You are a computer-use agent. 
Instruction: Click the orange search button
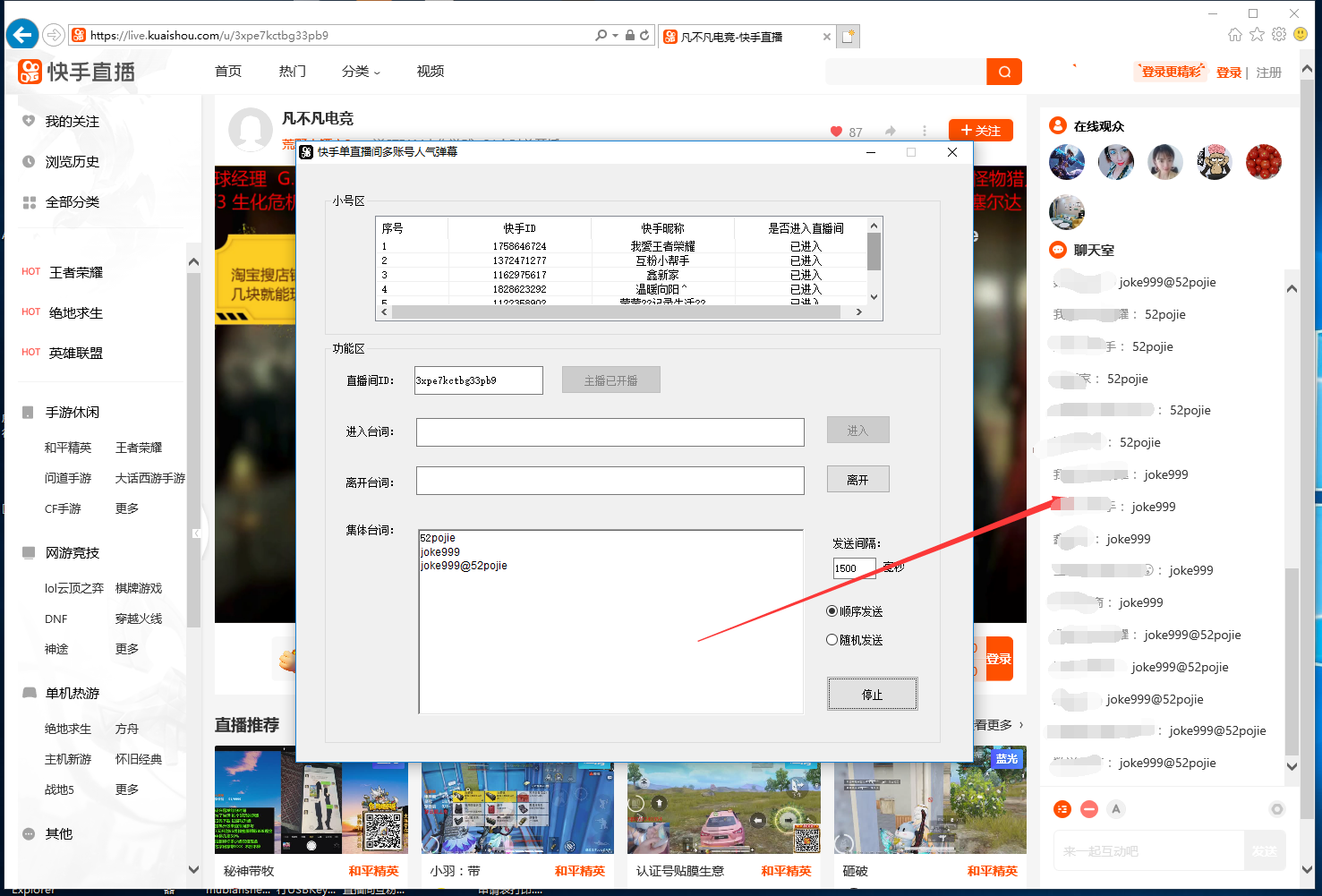point(1004,72)
